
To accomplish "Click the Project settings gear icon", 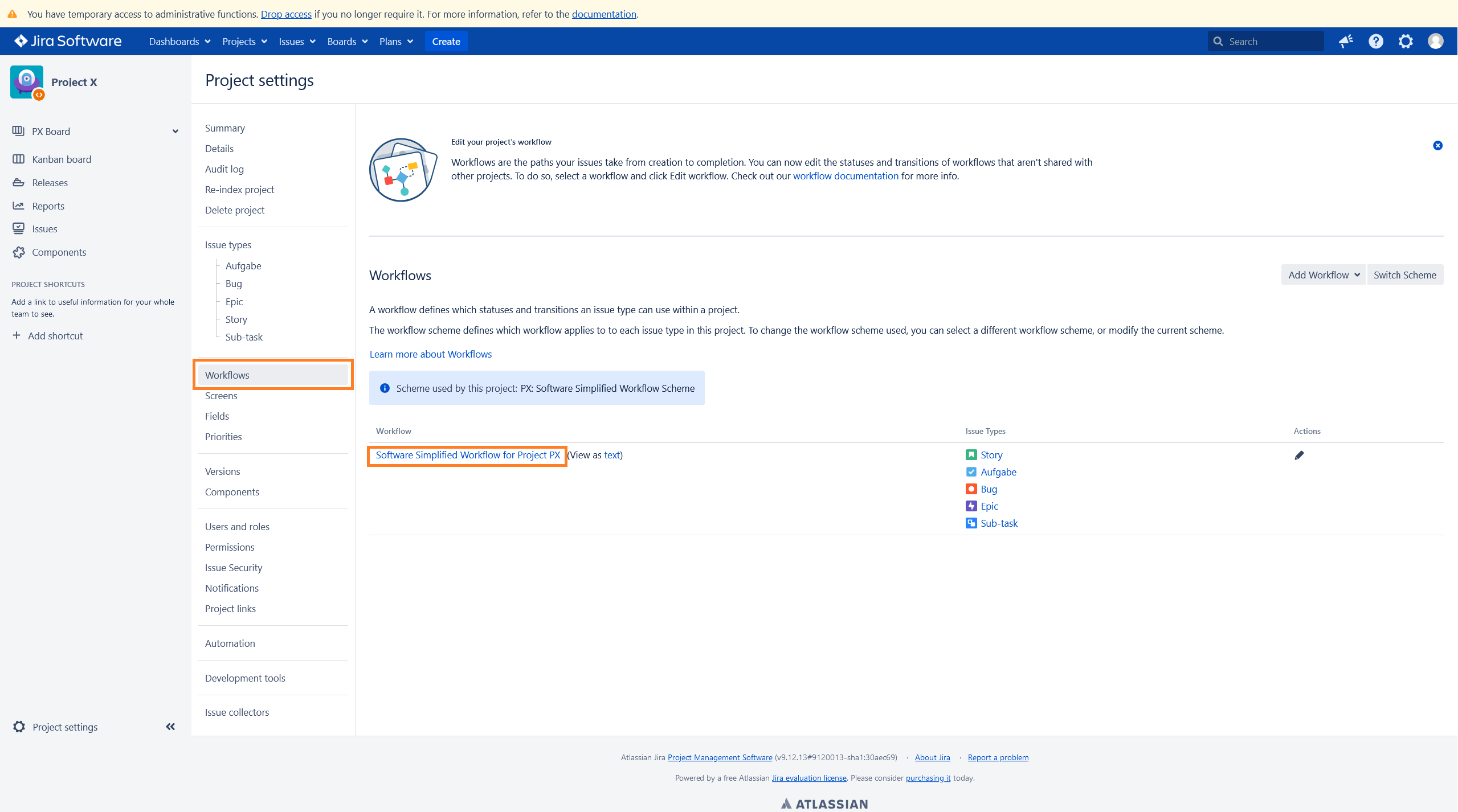I will pos(19,727).
